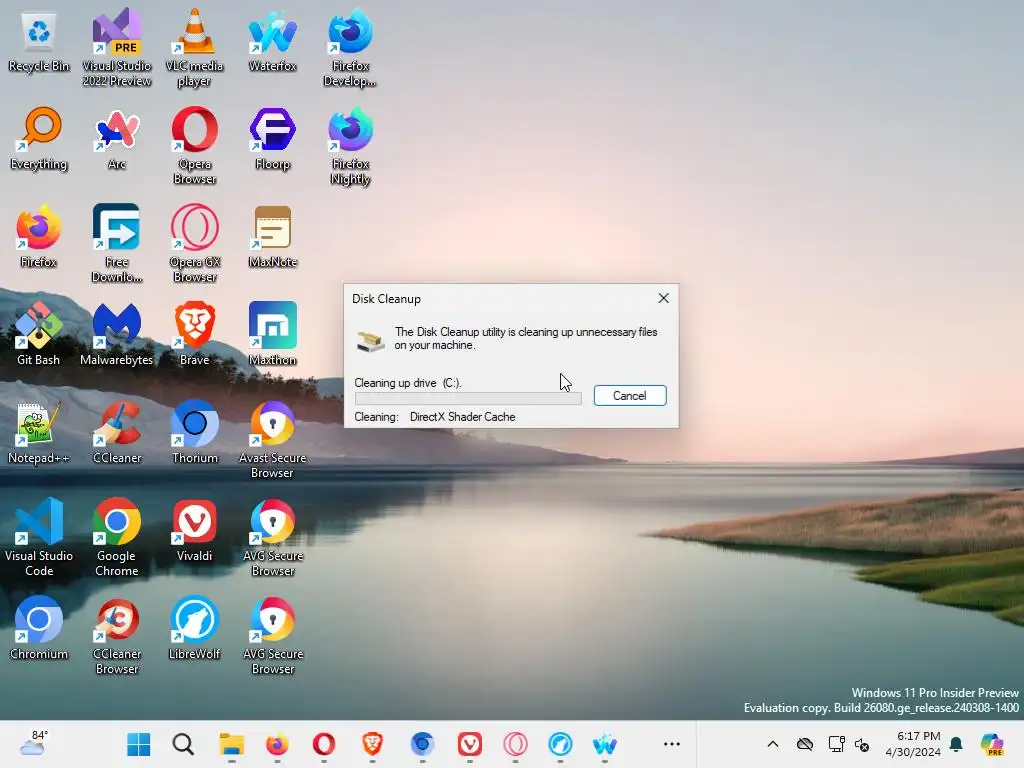Select the Firefox Nightly desktop shortcut

pos(350,146)
